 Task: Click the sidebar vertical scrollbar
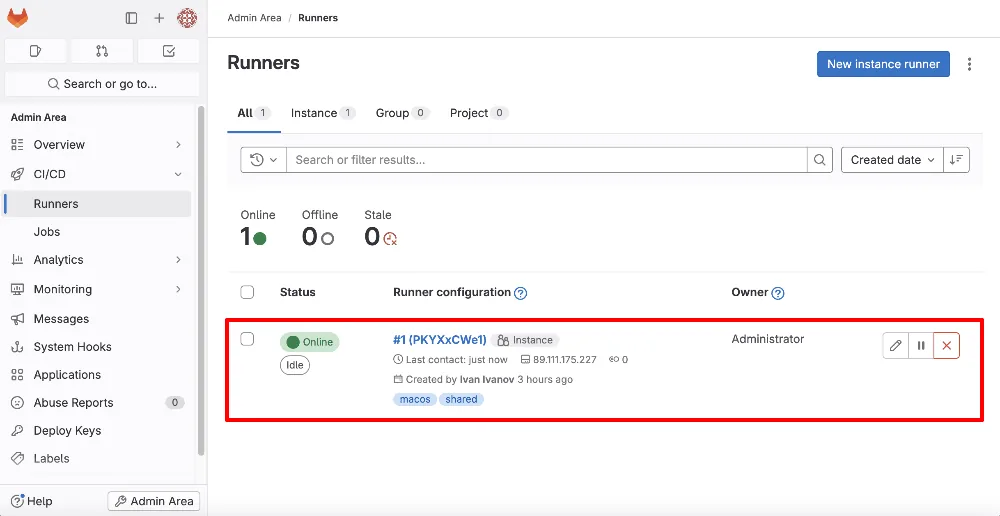click(201, 281)
